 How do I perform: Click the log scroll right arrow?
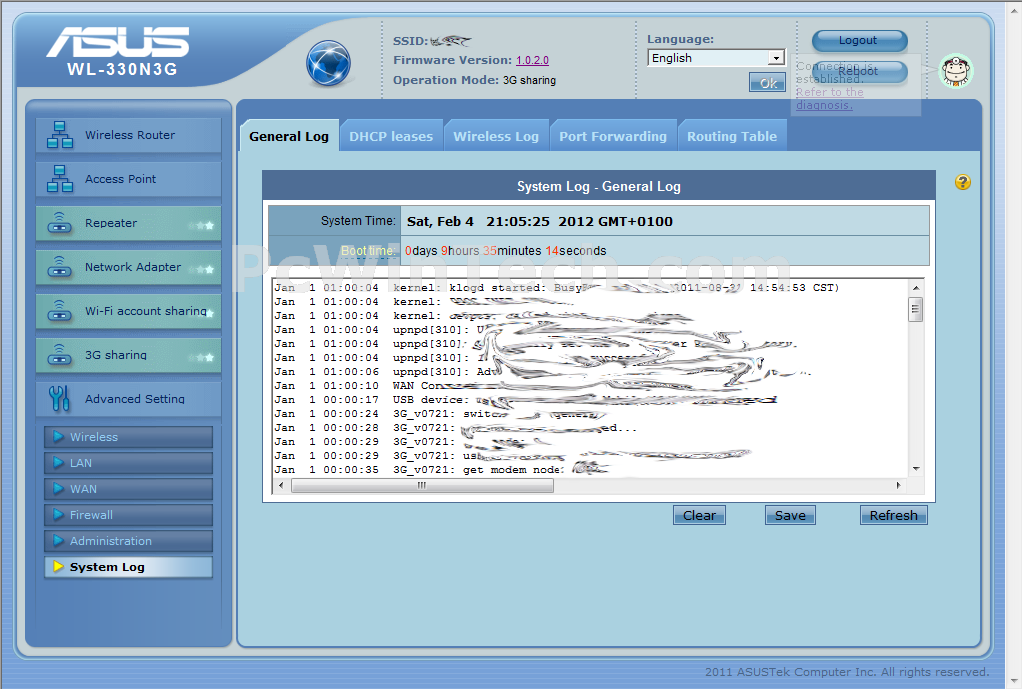[x=899, y=486]
